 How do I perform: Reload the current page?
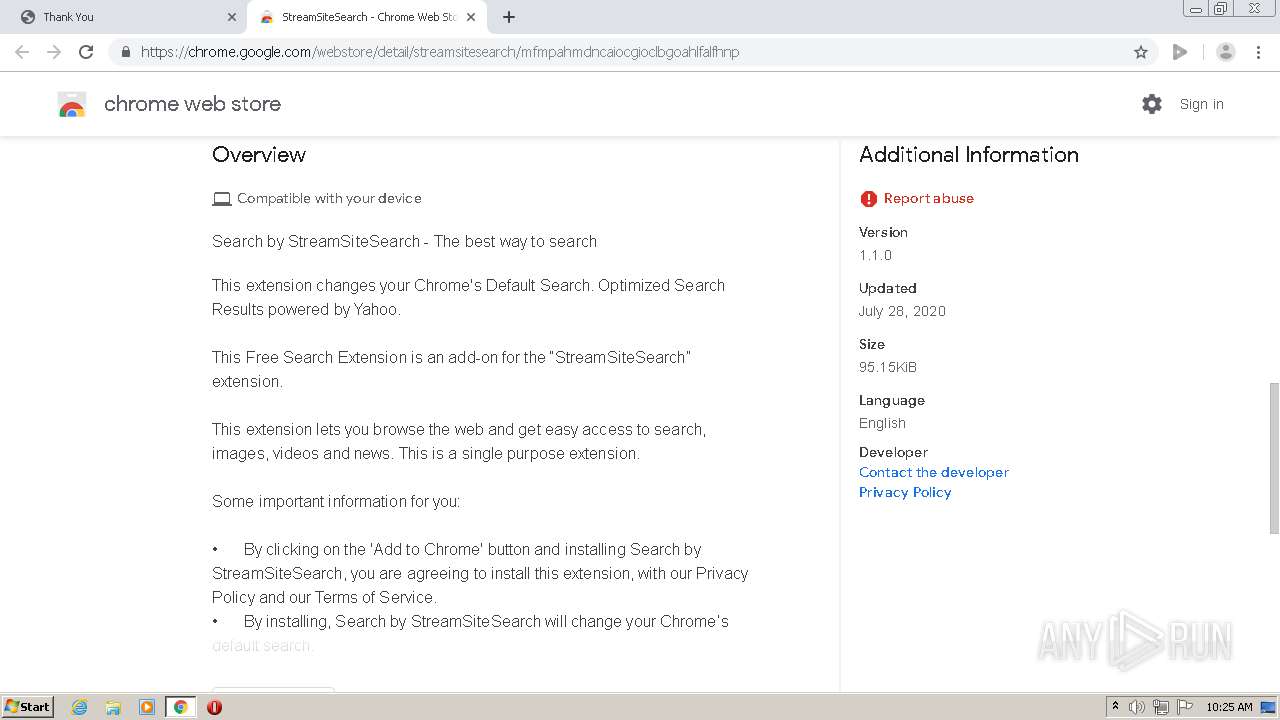[x=86, y=52]
